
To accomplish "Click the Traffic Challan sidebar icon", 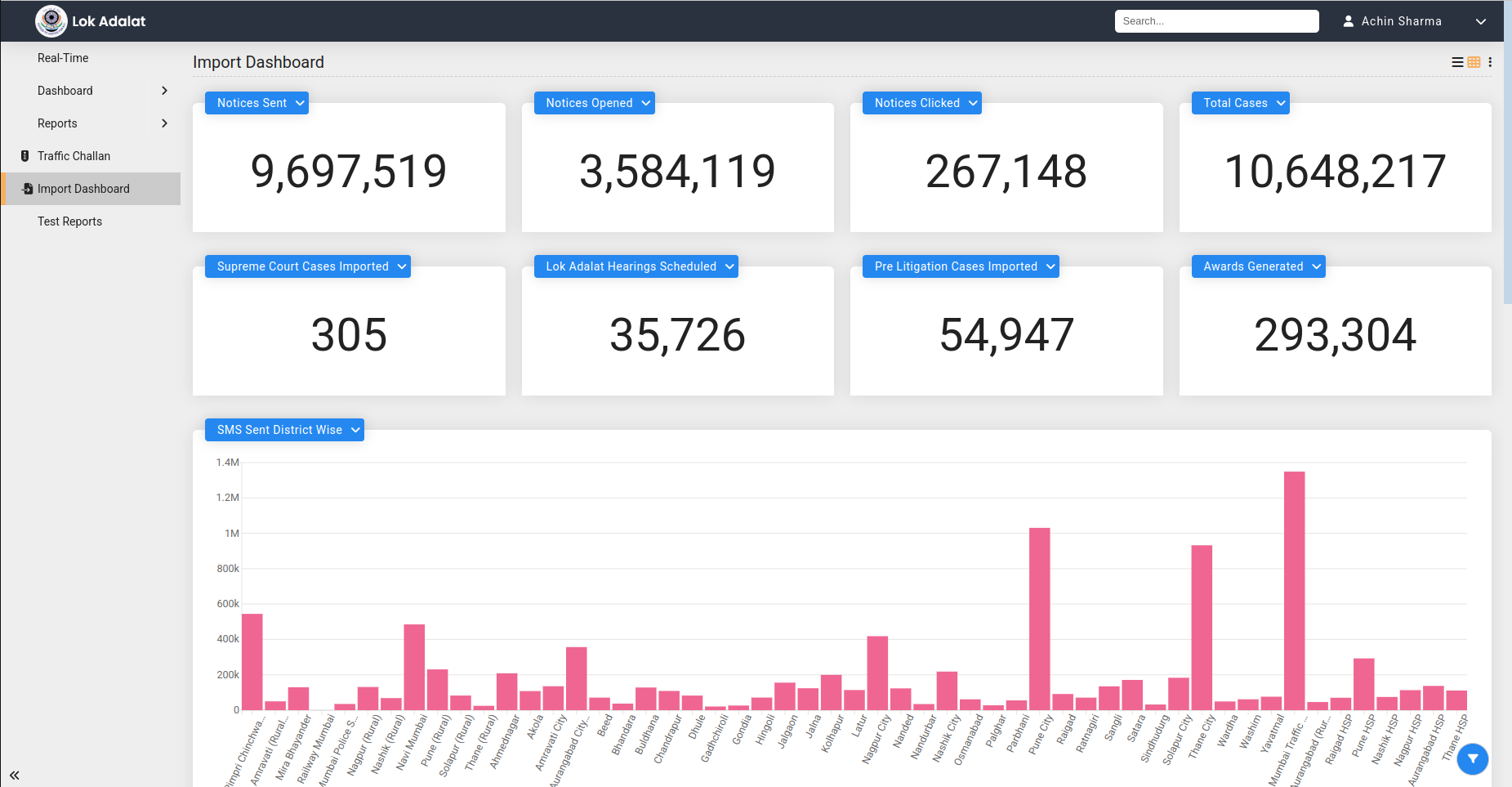I will click(x=25, y=156).
